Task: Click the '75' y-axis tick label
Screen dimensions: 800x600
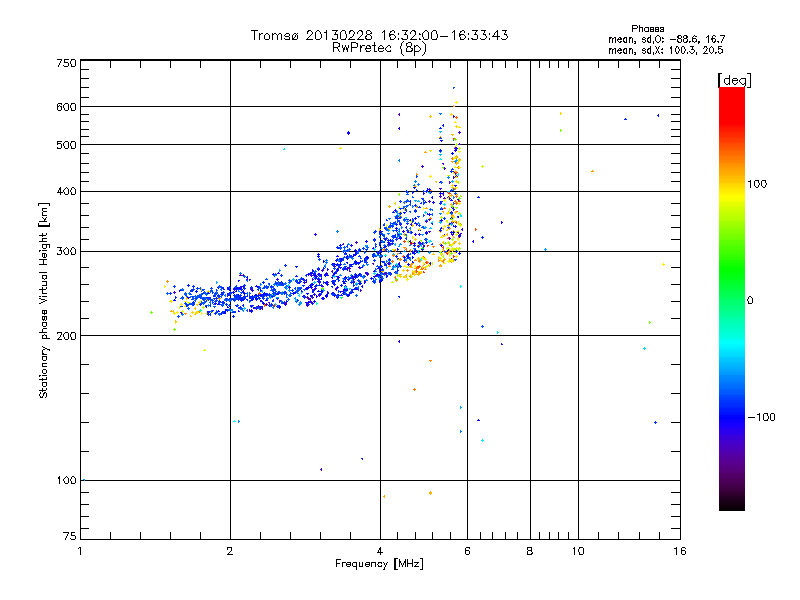Action: point(70,536)
